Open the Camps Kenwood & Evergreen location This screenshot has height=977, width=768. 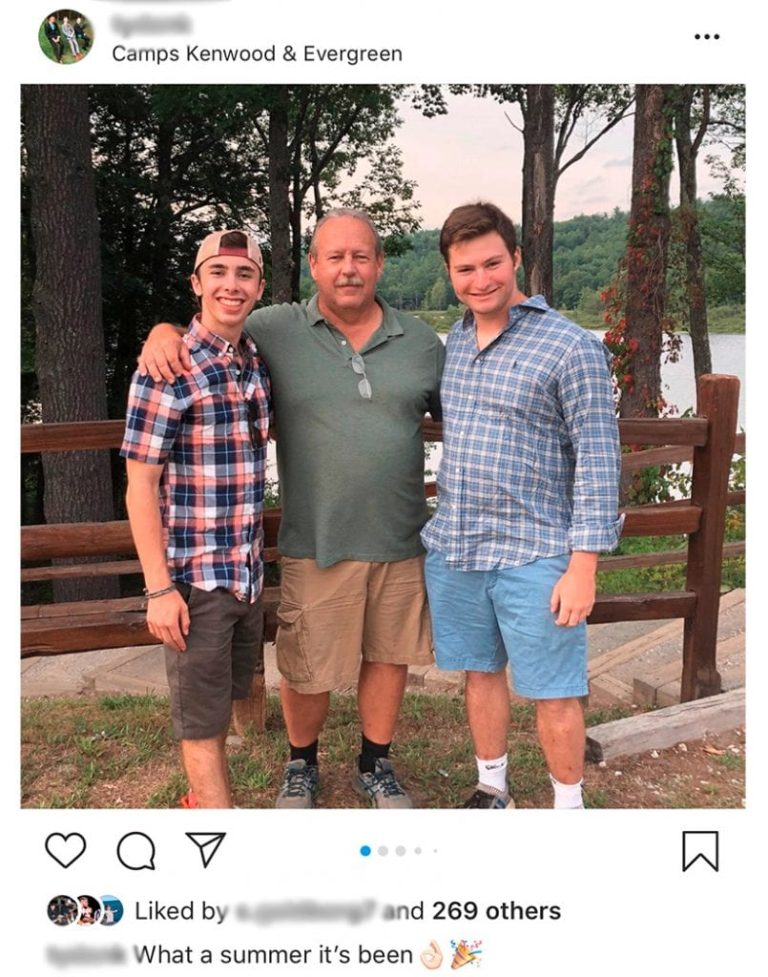[x=257, y=54]
